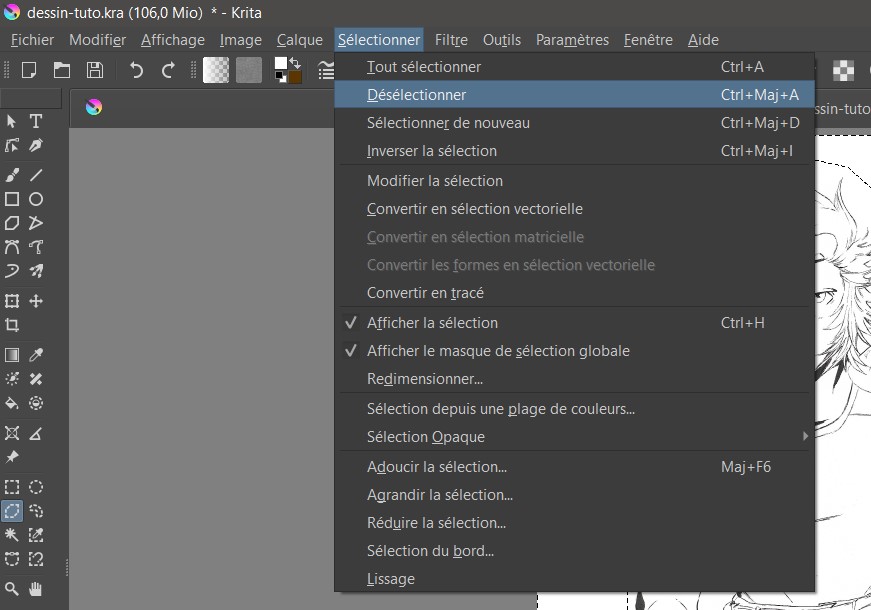This screenshot has height=610, width=871.
Task: Select the Freehand Path tool
Action: click(36, 247)
